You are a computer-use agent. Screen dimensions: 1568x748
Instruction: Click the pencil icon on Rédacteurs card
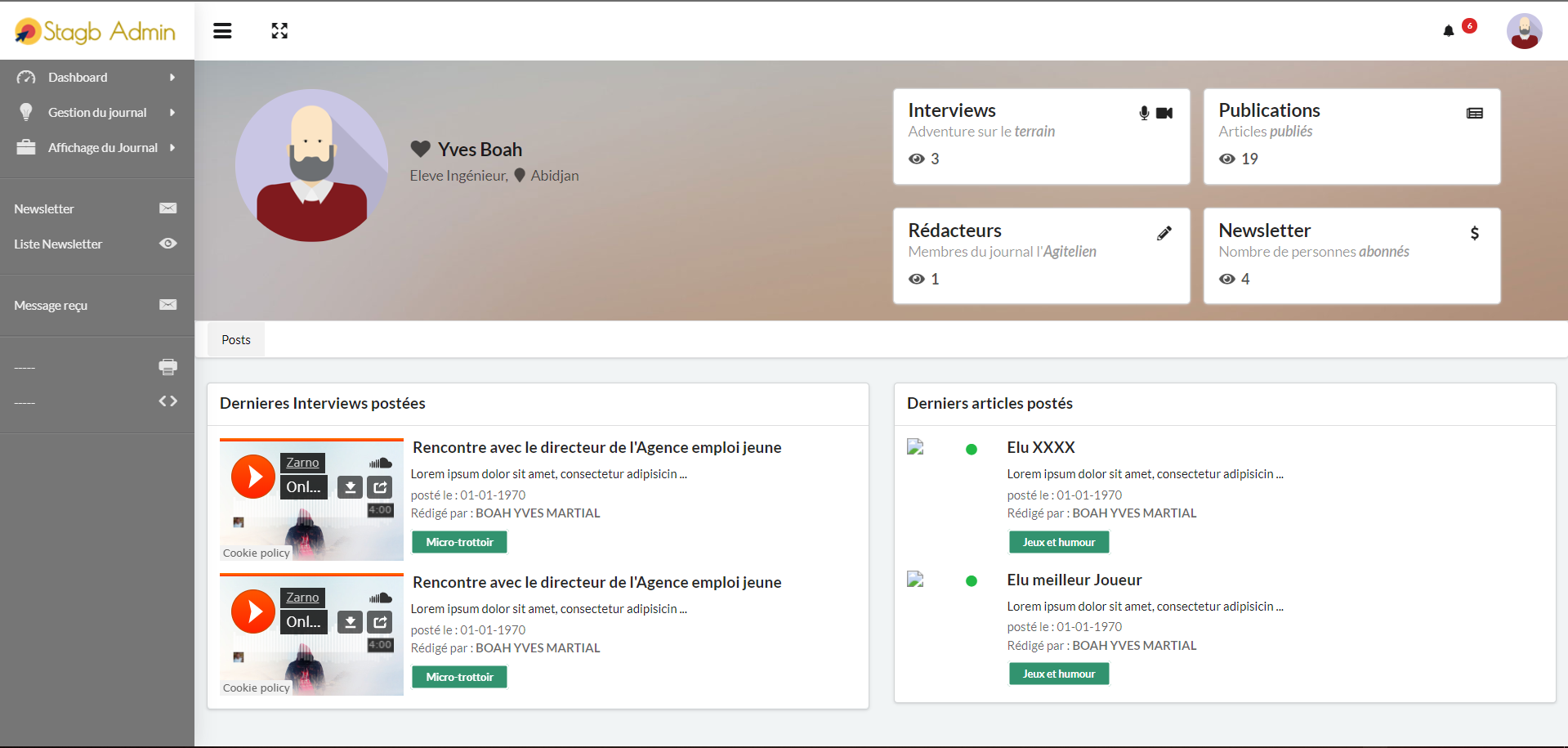point(1164,233)
